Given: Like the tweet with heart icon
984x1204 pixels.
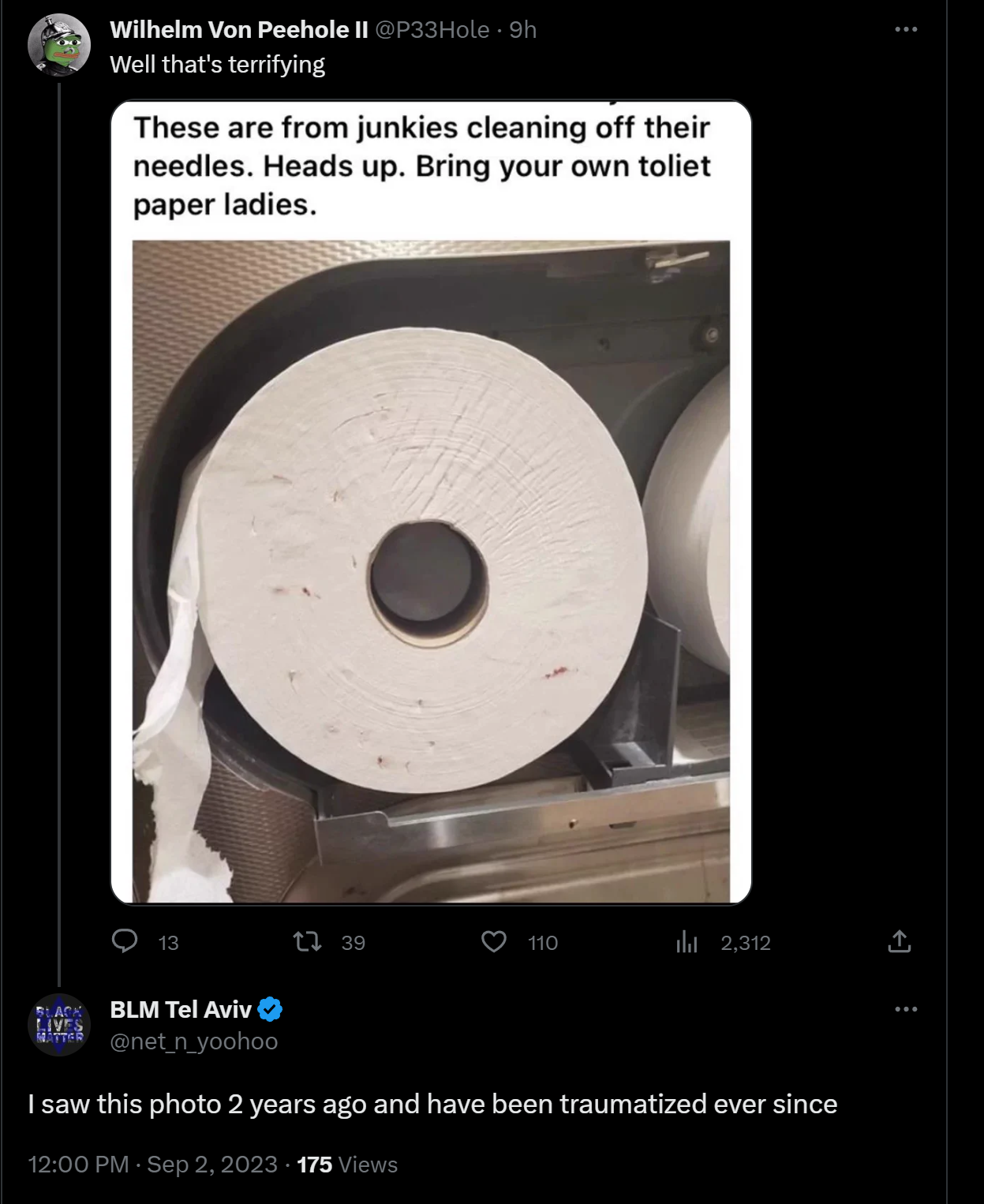Looking at the screenshot, I should (494, 941).
